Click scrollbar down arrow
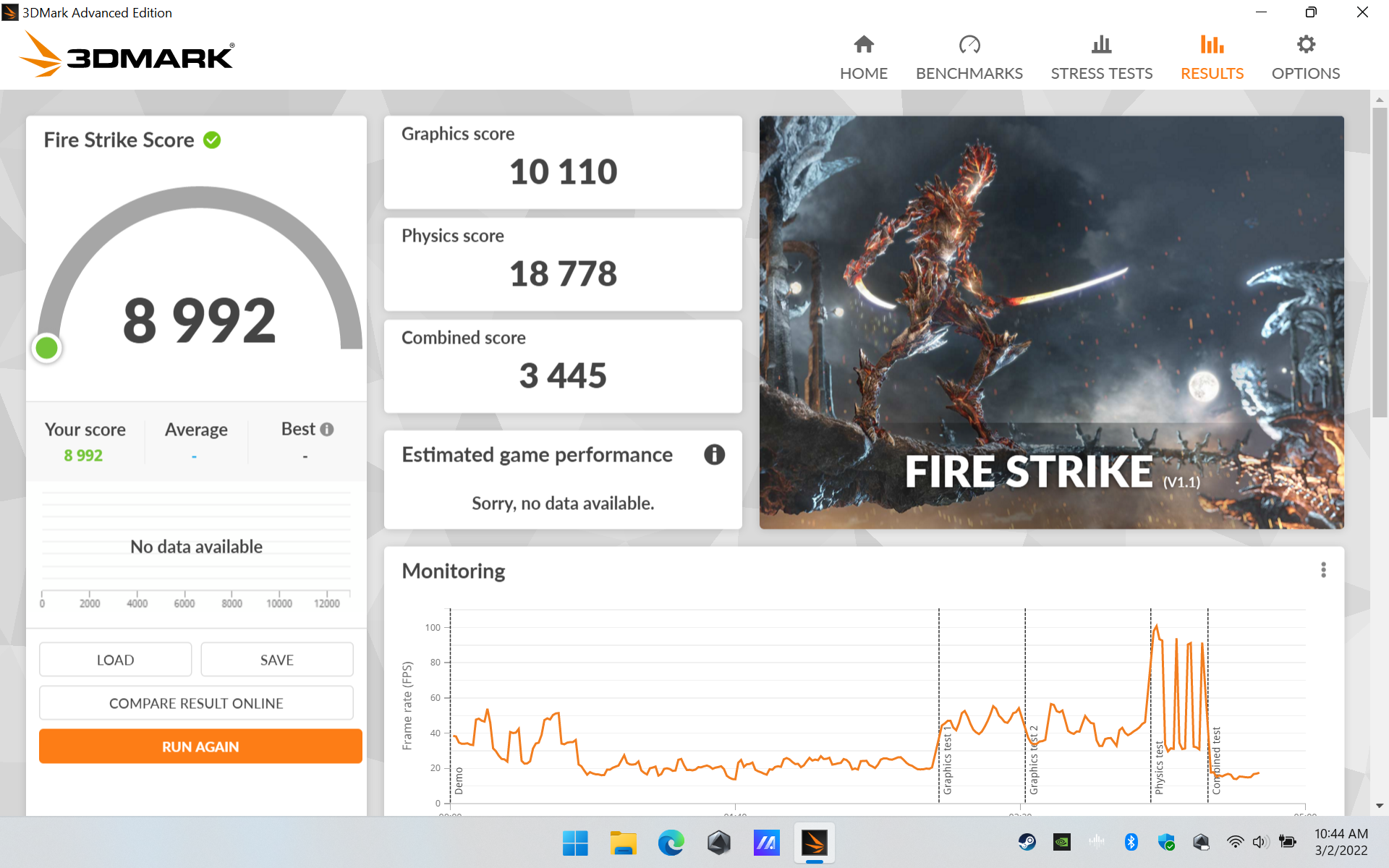The image size is (1389, 868). pyautogui.click(x=1380, y=806)
